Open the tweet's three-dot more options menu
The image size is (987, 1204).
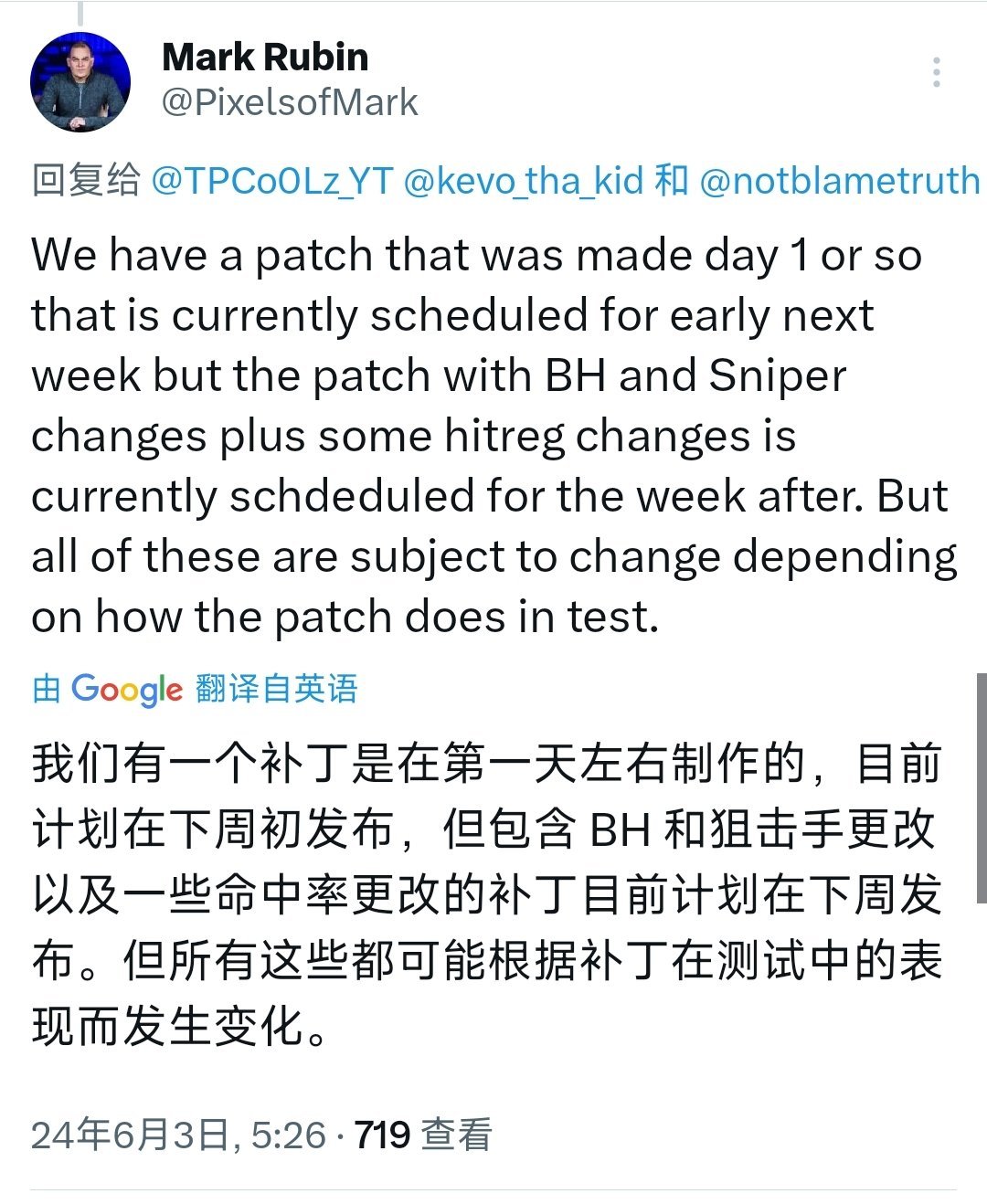click(936, 72)
